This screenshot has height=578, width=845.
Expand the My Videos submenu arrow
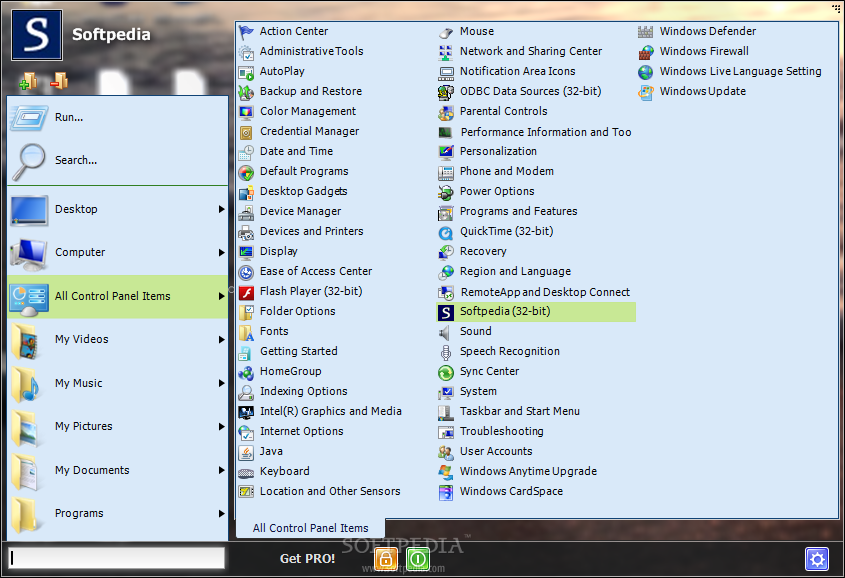[221, 340]
